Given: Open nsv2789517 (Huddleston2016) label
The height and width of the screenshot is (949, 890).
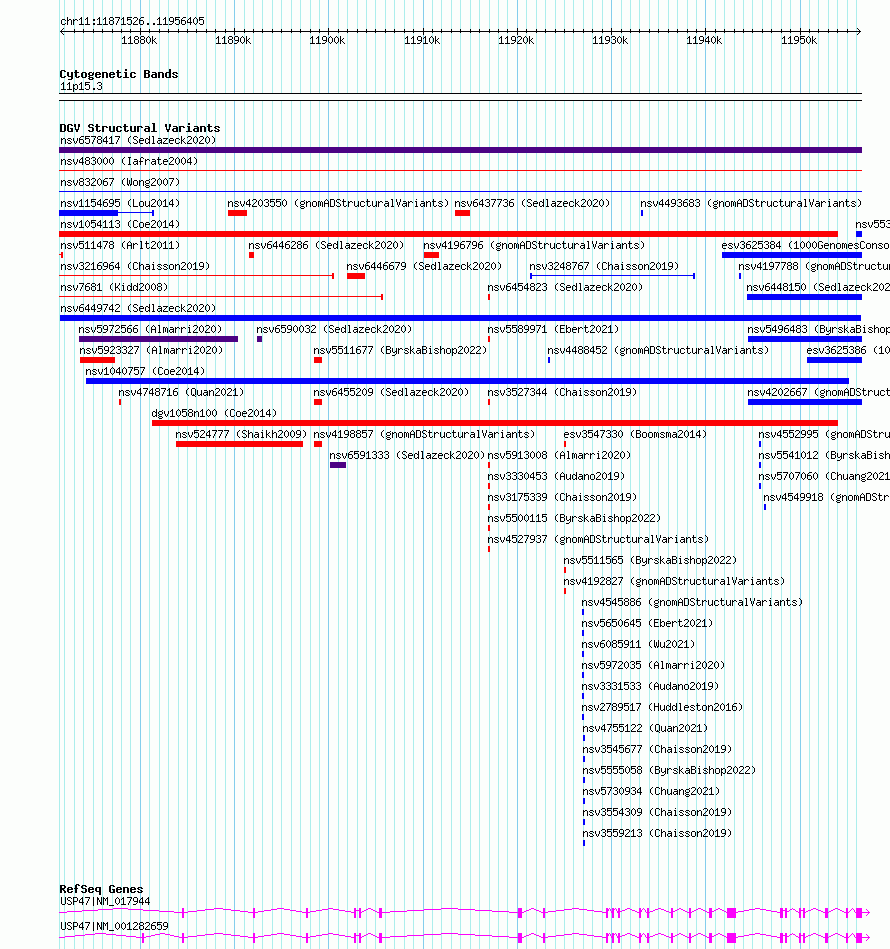Looking at the screenshot, I should [663, 708].
